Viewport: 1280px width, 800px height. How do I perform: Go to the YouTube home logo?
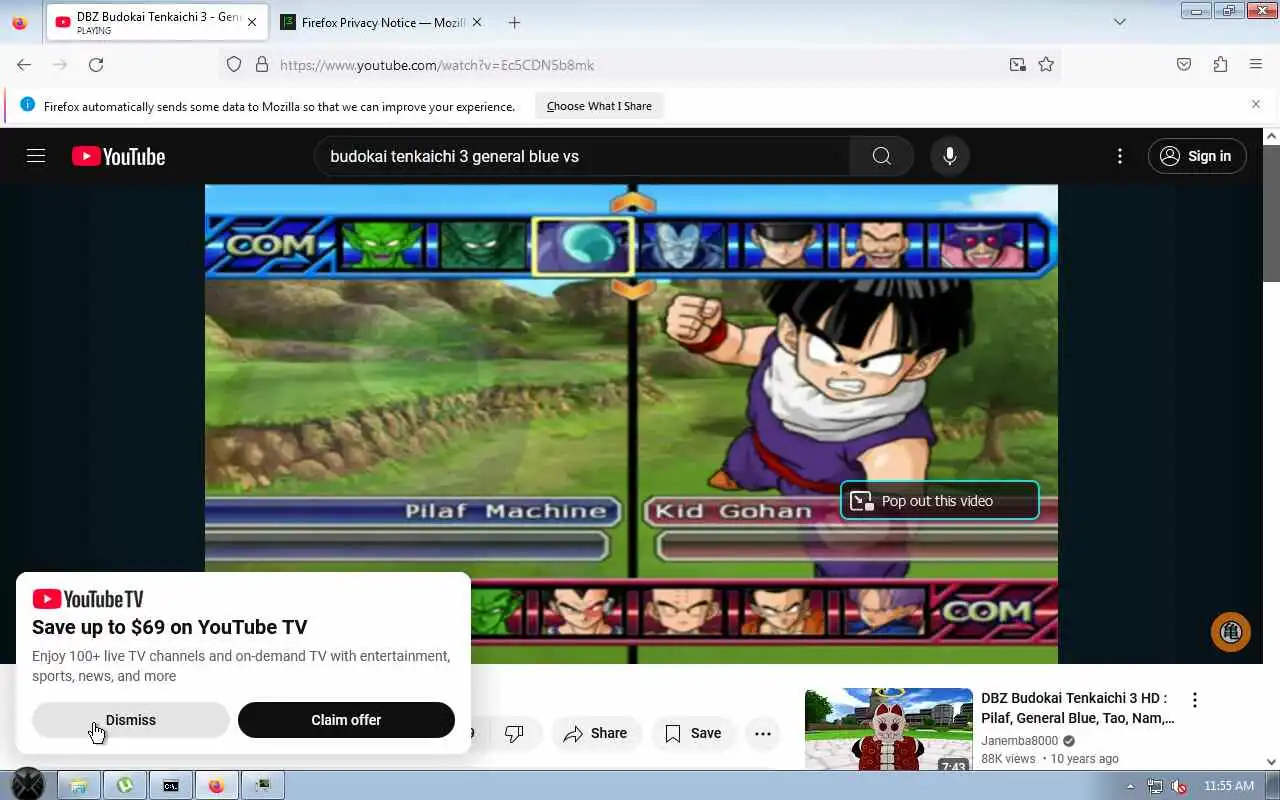point(118,156)
